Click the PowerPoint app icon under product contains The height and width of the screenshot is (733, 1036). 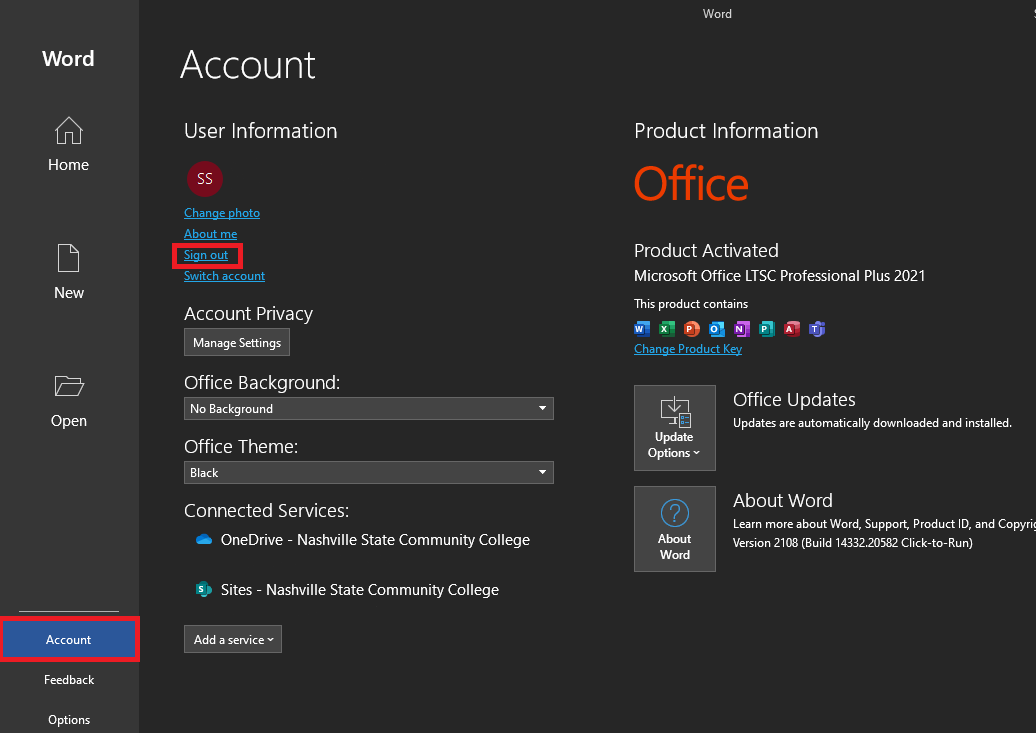pos(692,328)
